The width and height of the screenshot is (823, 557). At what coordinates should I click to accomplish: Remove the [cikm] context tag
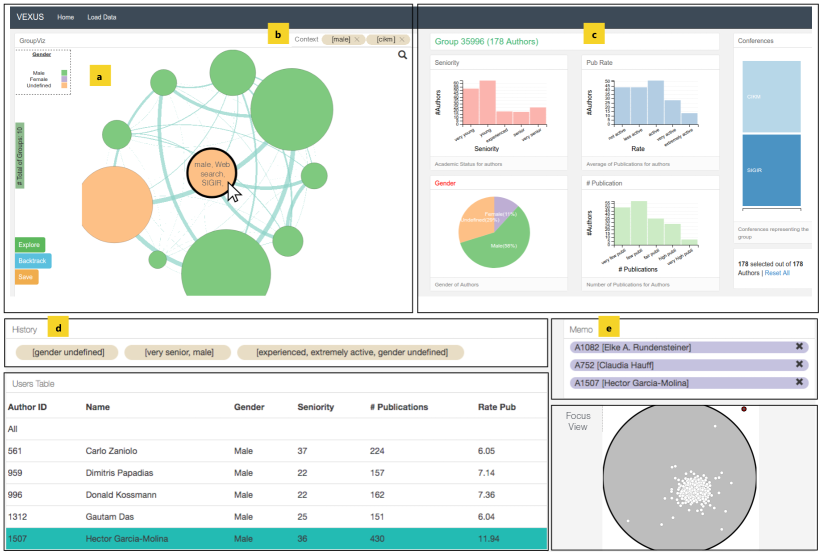pyautogui.click(x=402, y=39)
